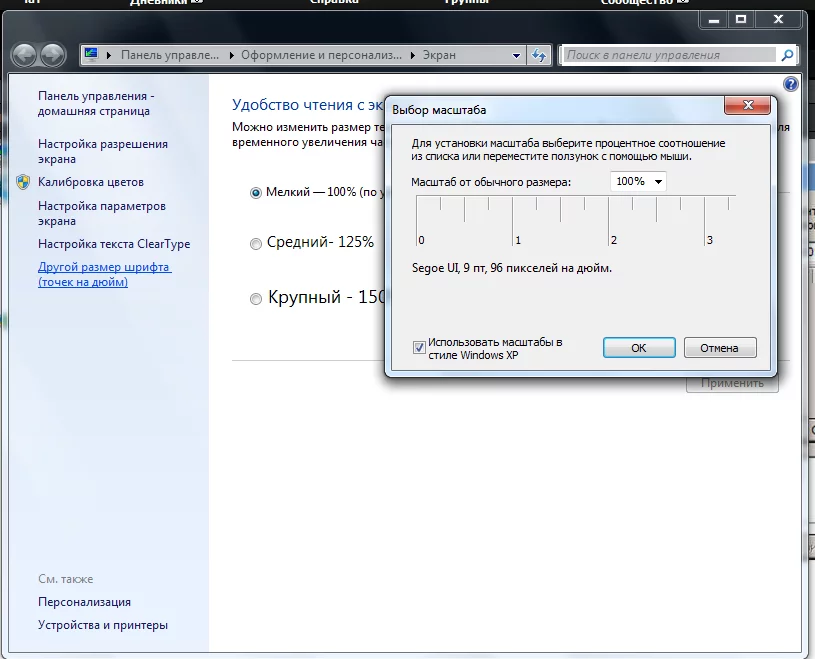
Task: Click Отмена in the scale dialog
Action: tap(719, 348)
